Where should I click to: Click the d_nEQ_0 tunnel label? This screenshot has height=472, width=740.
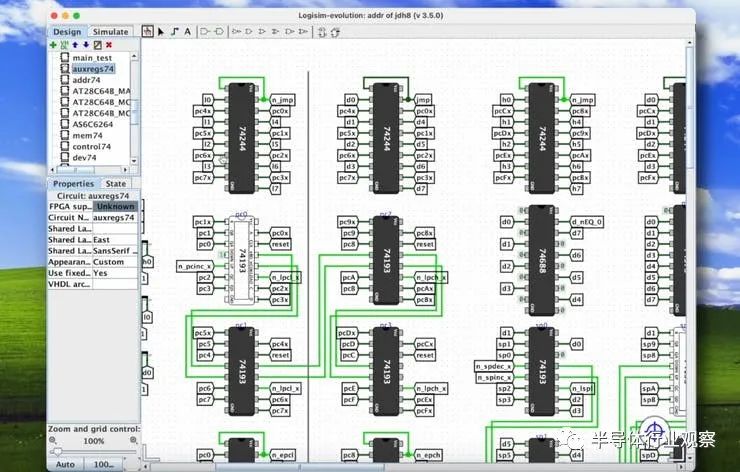[587, 221]
